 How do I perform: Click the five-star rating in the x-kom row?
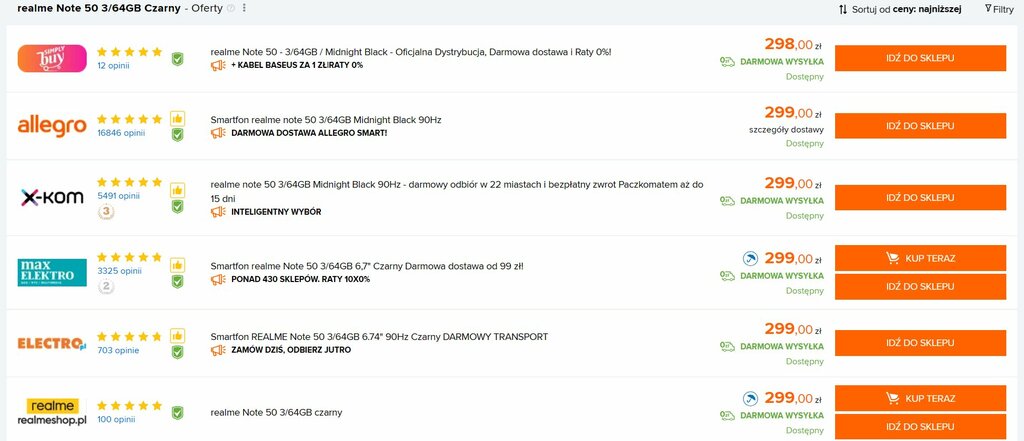129,182
